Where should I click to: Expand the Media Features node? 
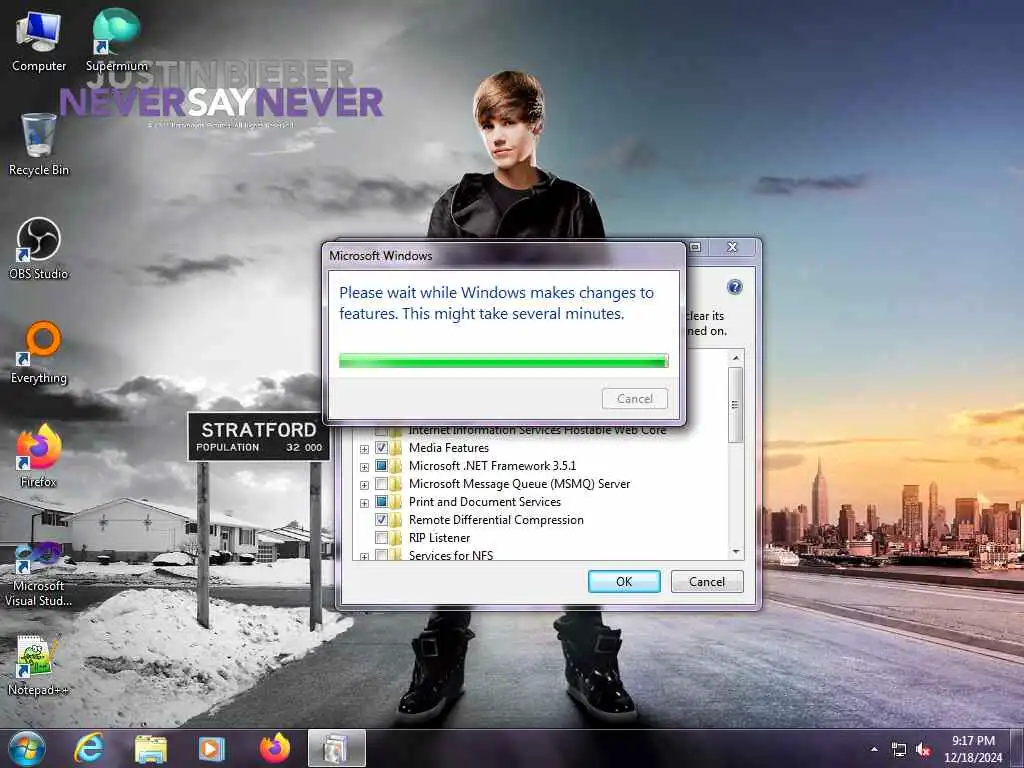[x=364, y=449]
